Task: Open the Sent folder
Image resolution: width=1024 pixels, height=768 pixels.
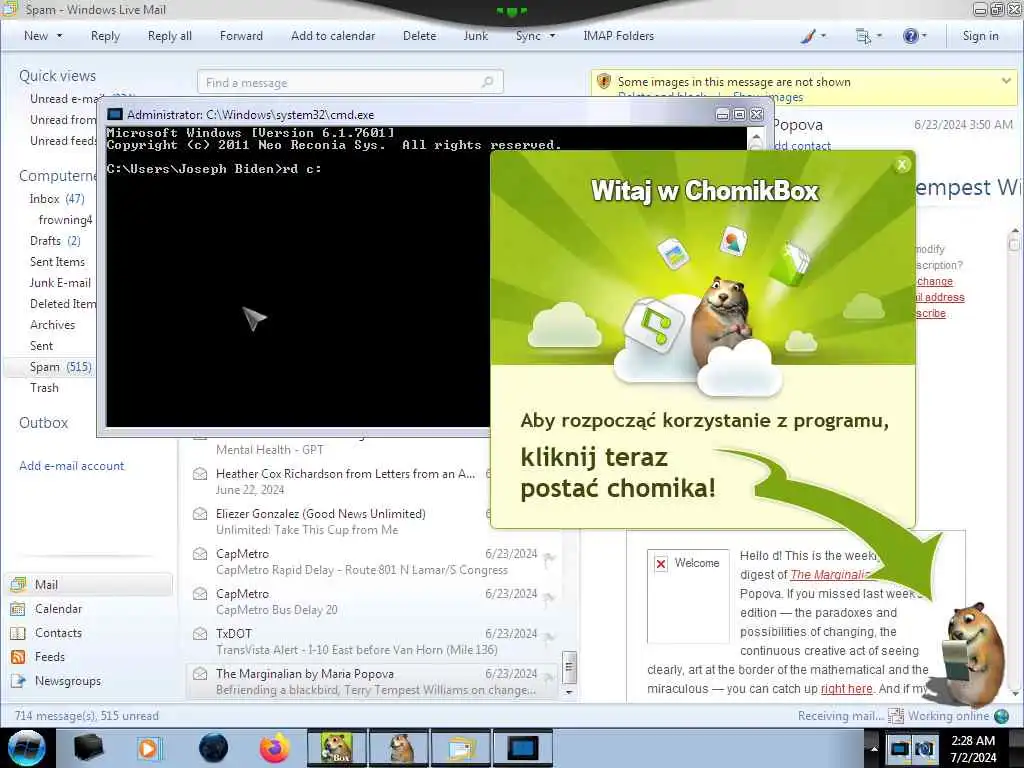Action: 41,345
